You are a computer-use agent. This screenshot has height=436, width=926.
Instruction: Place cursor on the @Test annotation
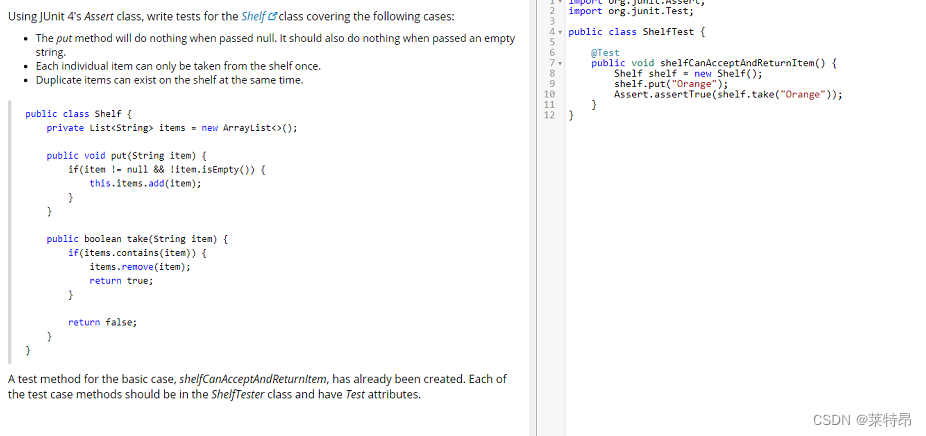[x=605, y=52]
